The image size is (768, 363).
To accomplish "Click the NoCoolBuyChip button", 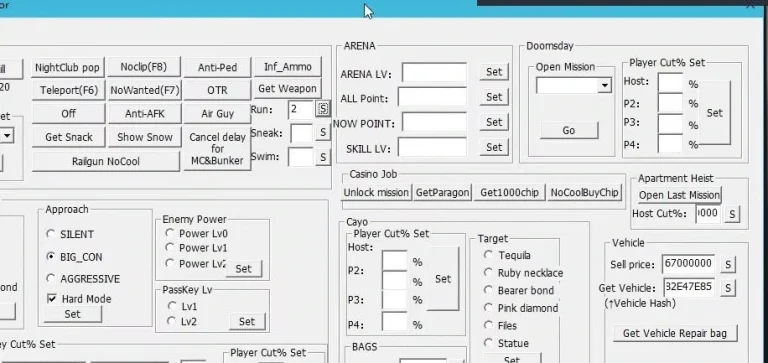I will click(x=584, y=193).
